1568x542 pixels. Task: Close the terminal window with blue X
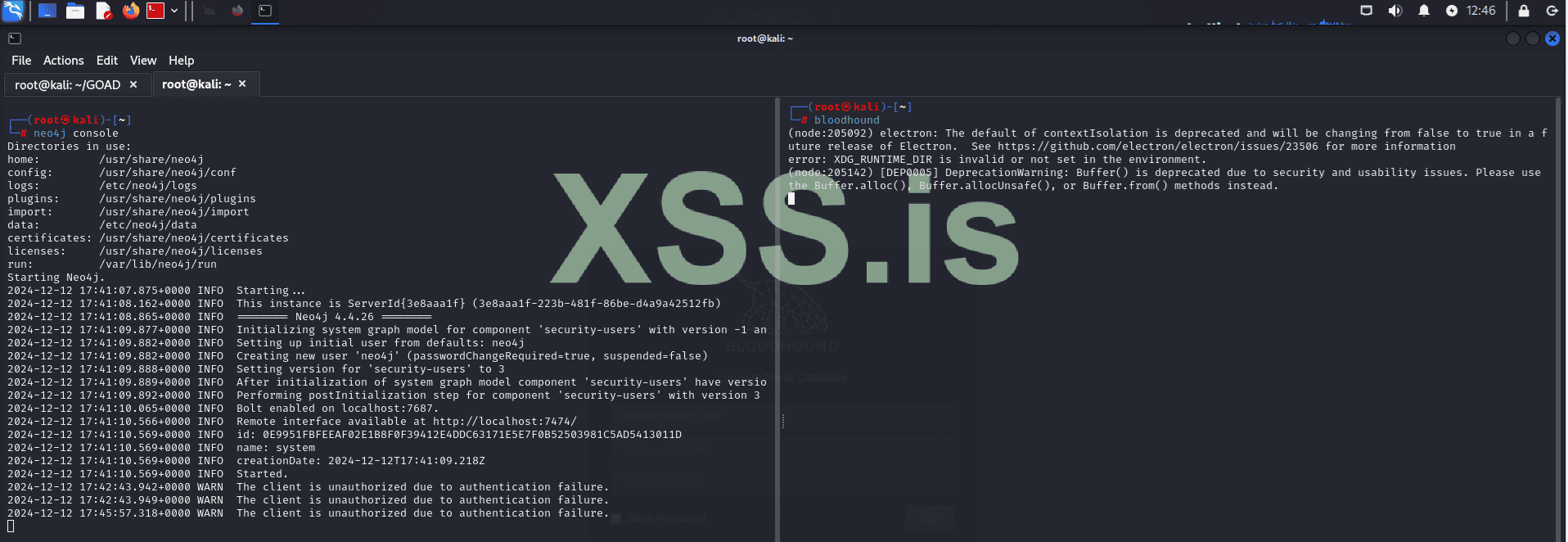[x=1552, y=38]
